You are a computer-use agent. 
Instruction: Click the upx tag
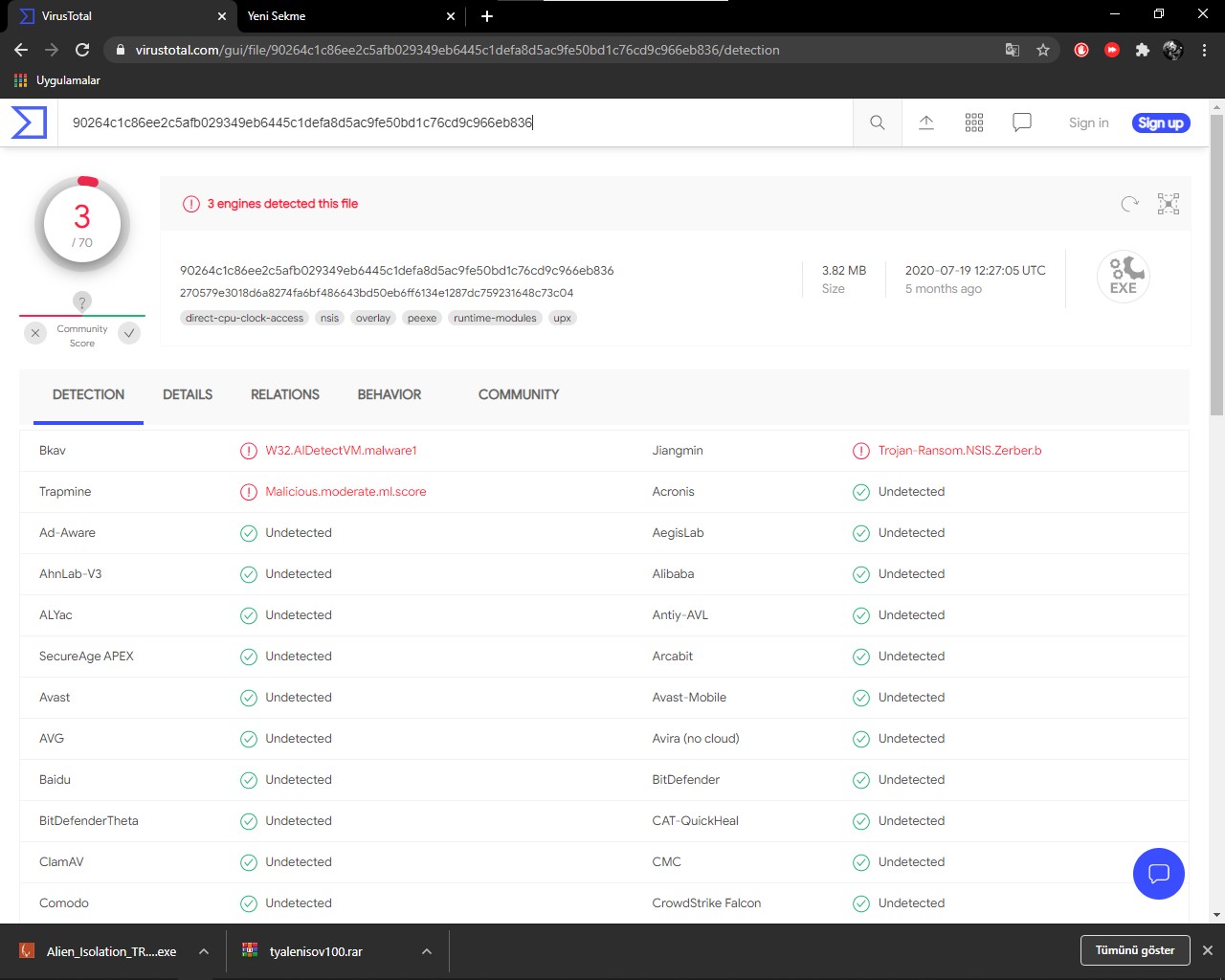point(562,318)
